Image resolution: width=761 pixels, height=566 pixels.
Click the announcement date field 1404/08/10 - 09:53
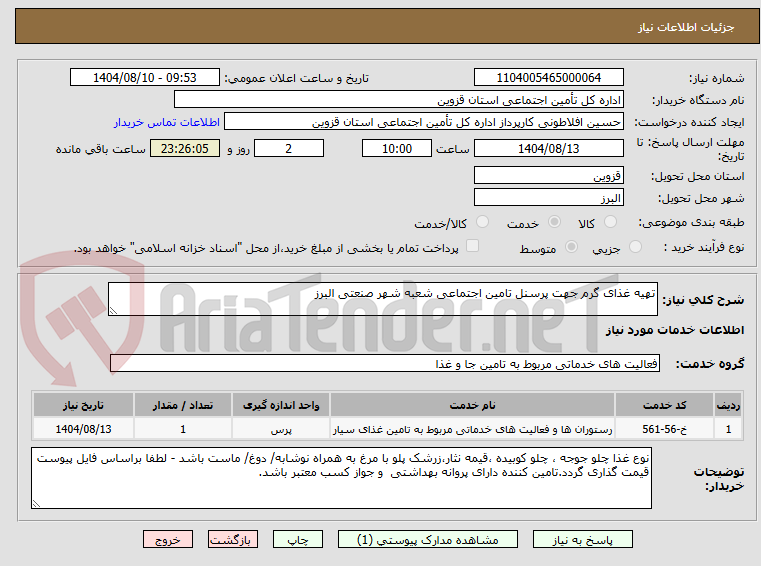[x=145, y=77]
